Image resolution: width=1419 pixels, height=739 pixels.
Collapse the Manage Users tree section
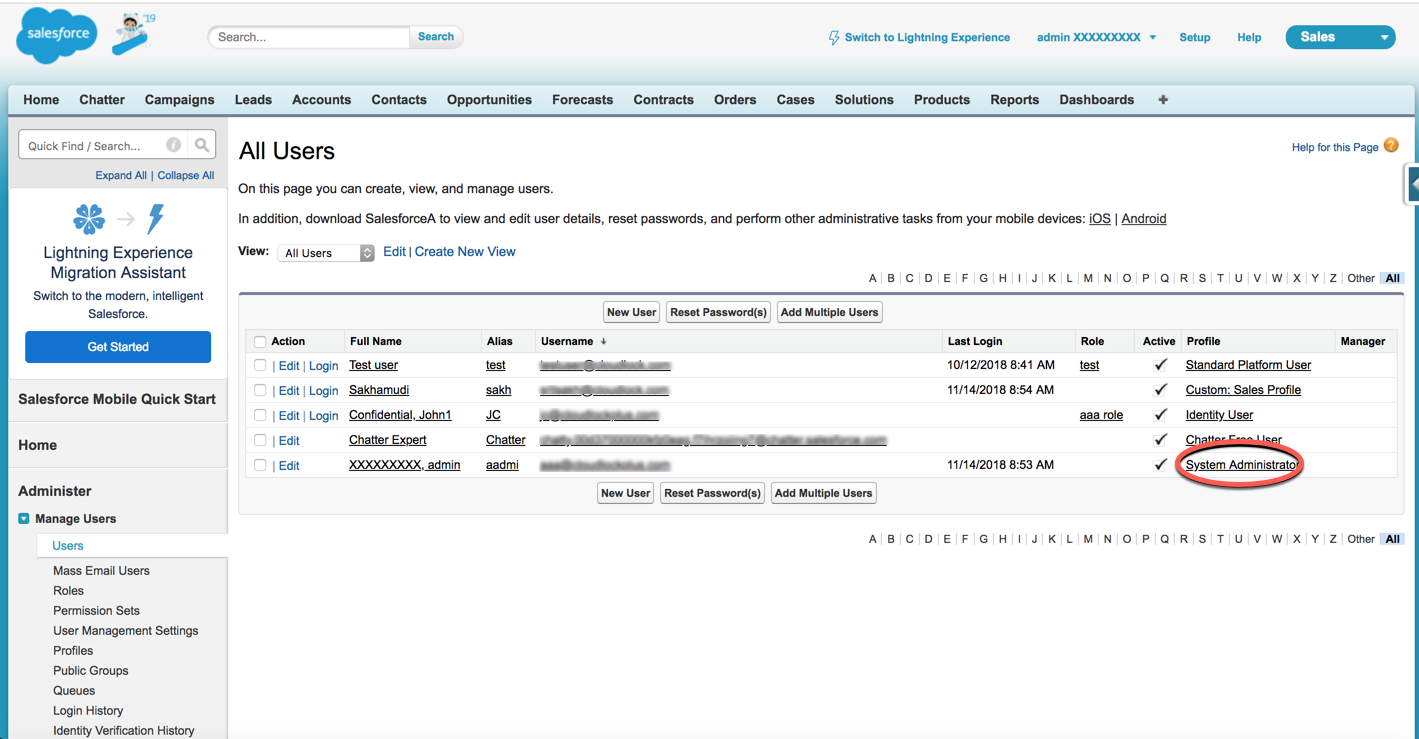point(24,519)
